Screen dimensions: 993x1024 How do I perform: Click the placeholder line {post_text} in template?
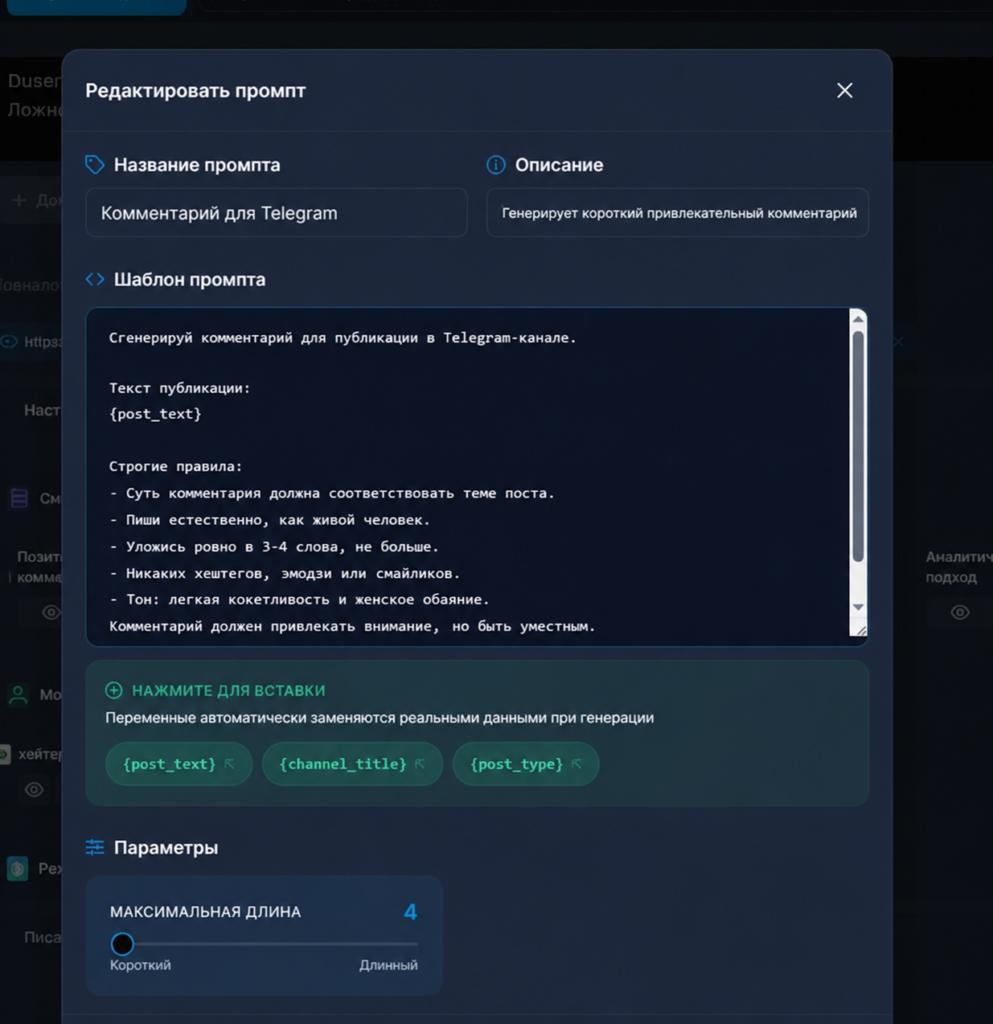tap(155, 414)
